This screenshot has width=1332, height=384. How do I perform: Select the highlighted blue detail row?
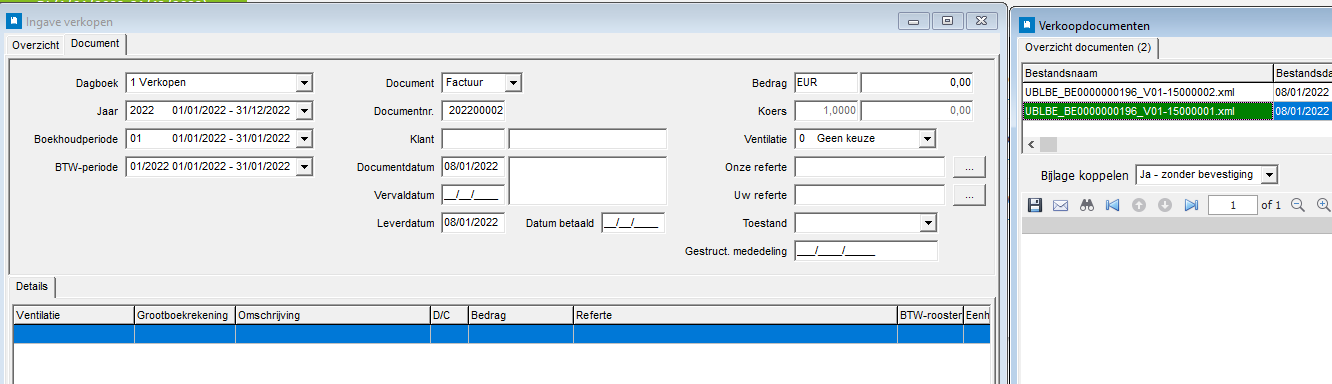(502, 334)
